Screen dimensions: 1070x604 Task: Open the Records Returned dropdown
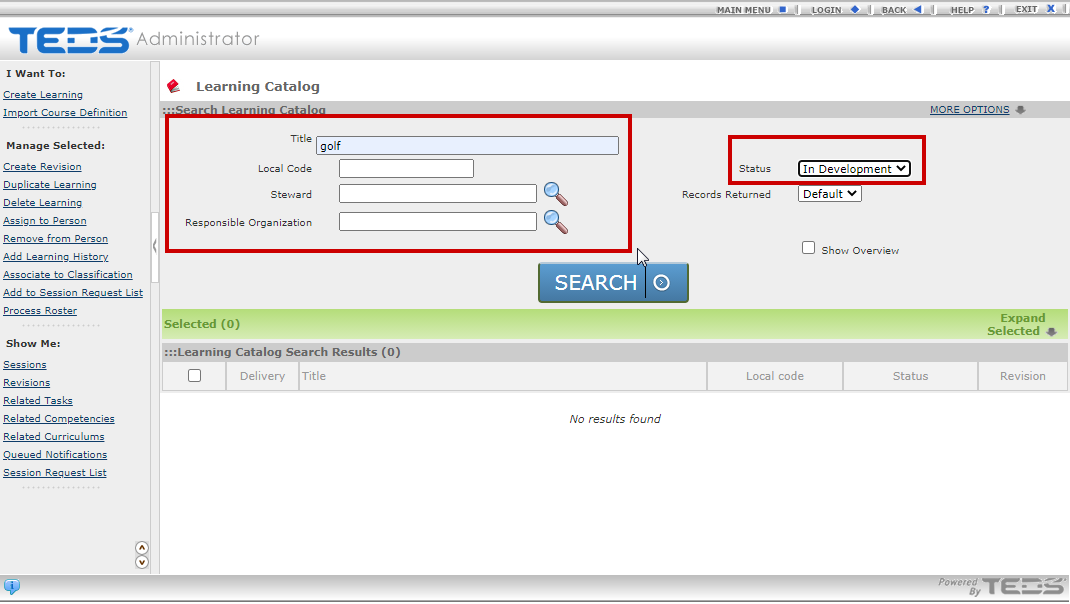830,194
